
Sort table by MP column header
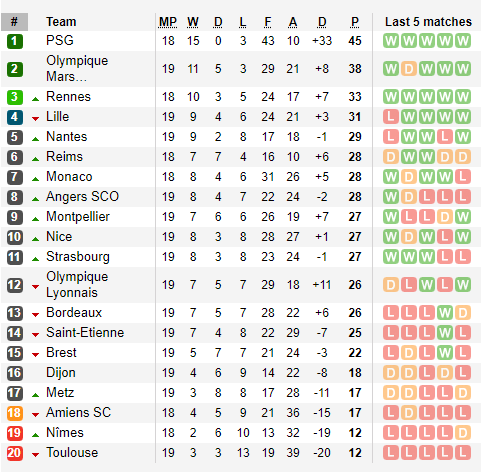point(168,22)
